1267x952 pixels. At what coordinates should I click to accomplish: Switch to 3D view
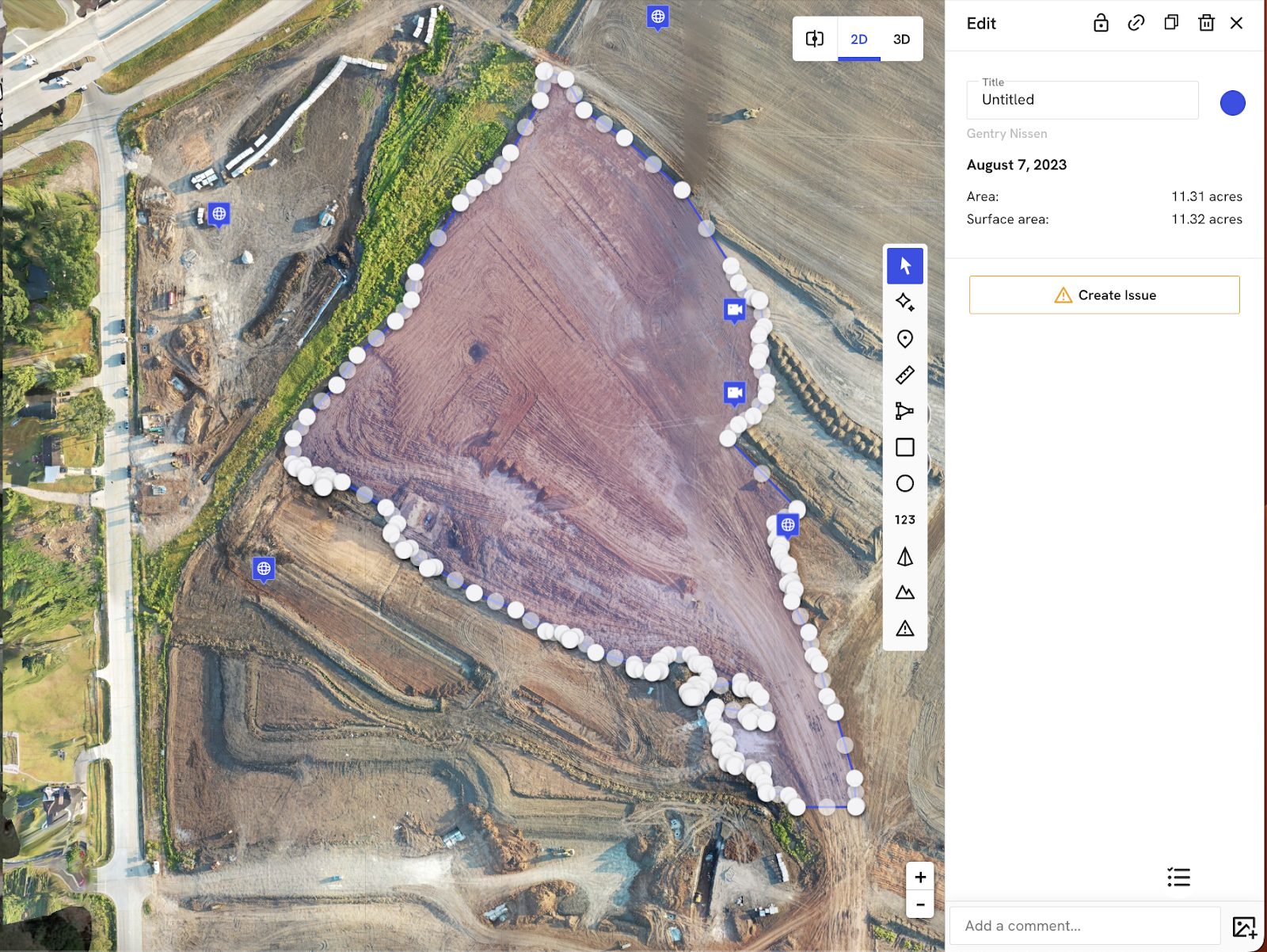pyautogui.click(x=901, y=39)
